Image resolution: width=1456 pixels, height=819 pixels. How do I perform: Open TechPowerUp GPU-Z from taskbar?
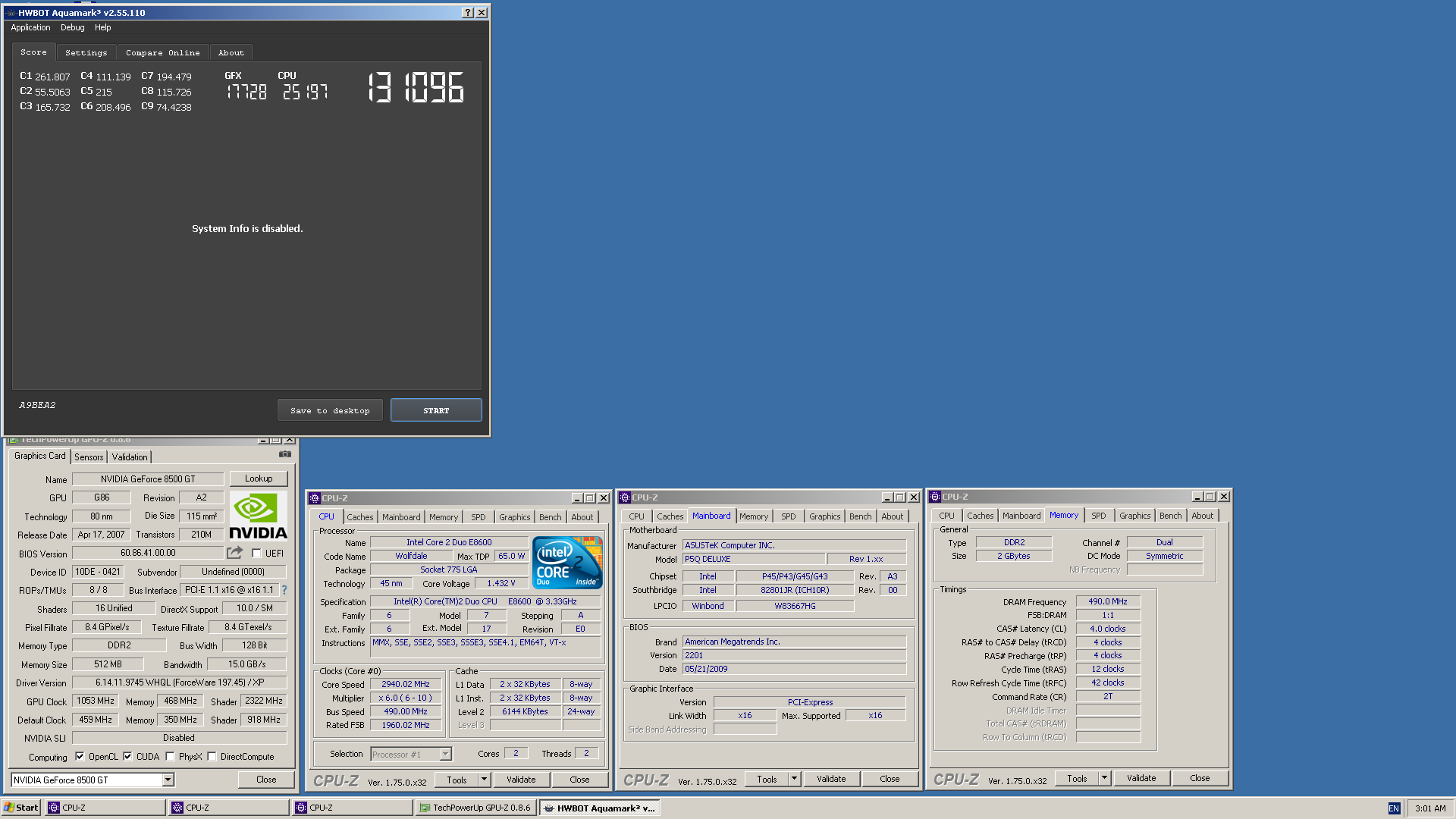point(475,808)
